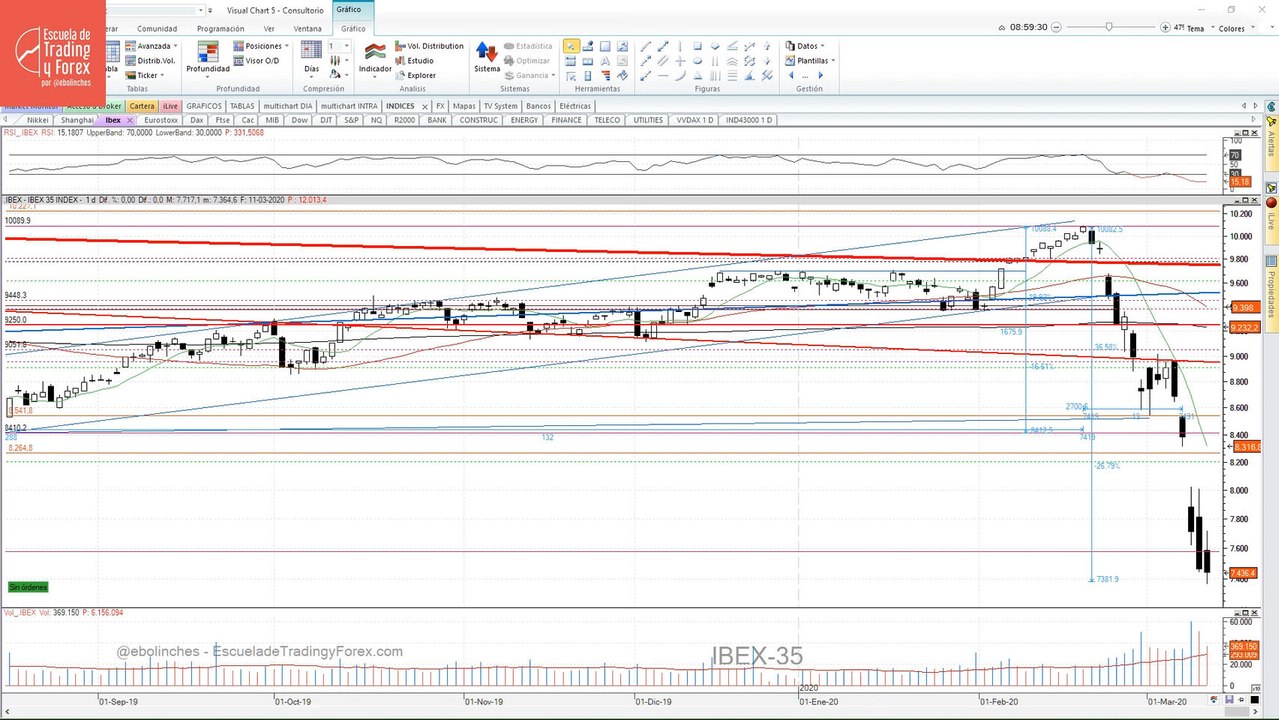Click the Ganancia system option
Viewport: 1279px width, 720px height.
point(530,75)
